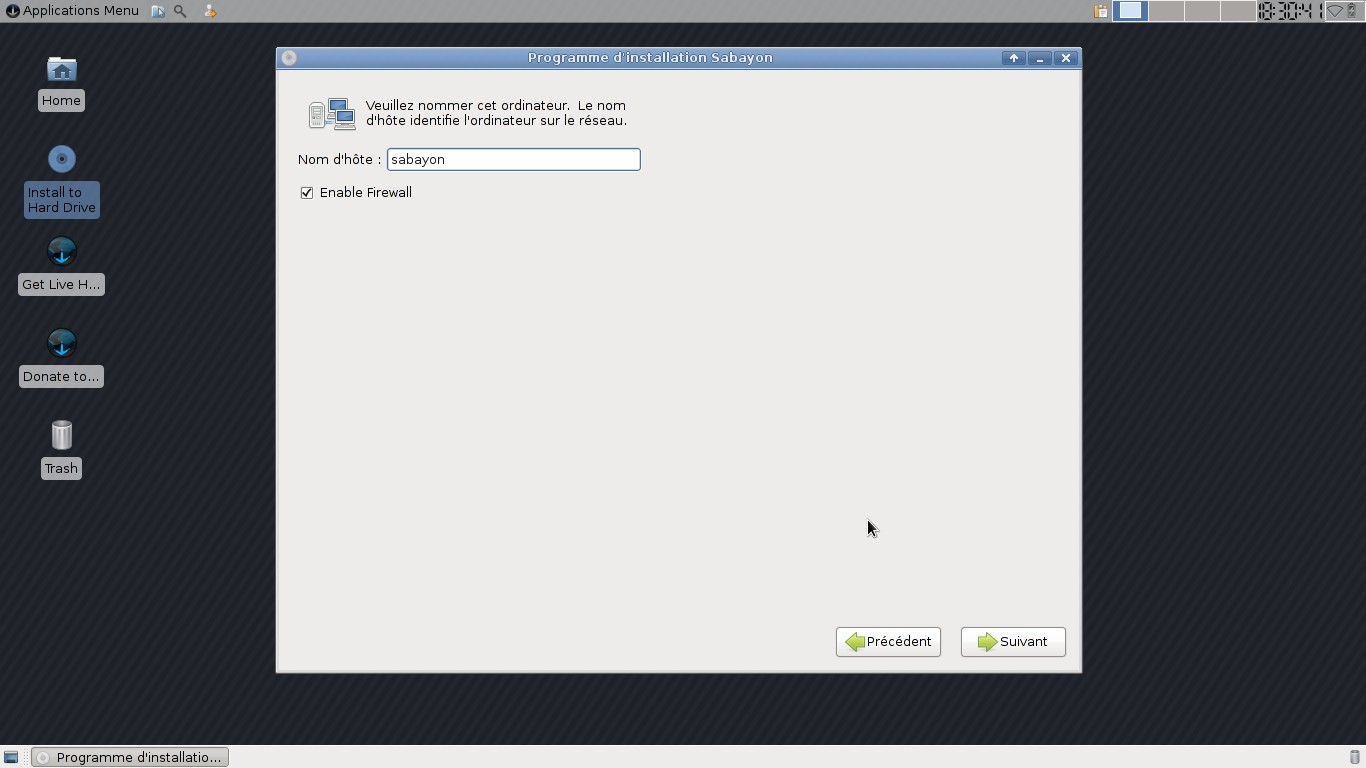Click the network computers hostname icon
Image resolution: width=1366 pixels, height=768 pixels.
[x=332, y=114]
